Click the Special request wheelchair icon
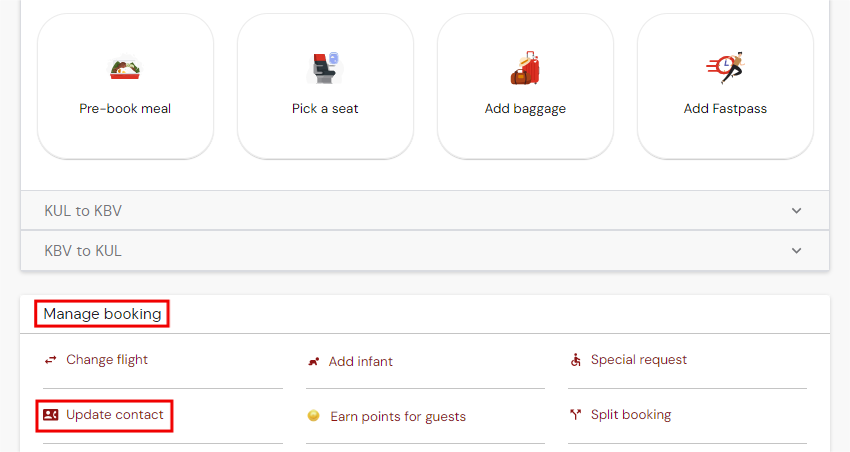The height and width of the screenshot is (452, 850). [x=576, y=360]
